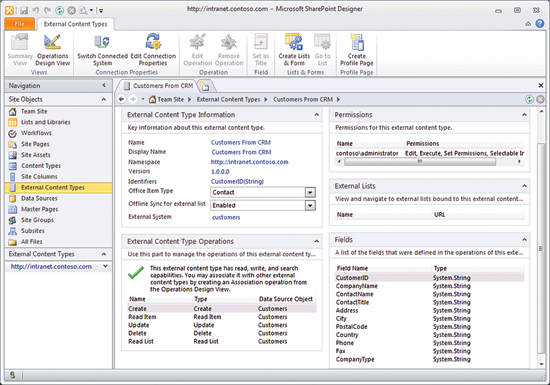Image resolution: width=550 pixels, height=385 pixels.
Task: Collapse the Site Objects section
Action: [x=104, y=100]
